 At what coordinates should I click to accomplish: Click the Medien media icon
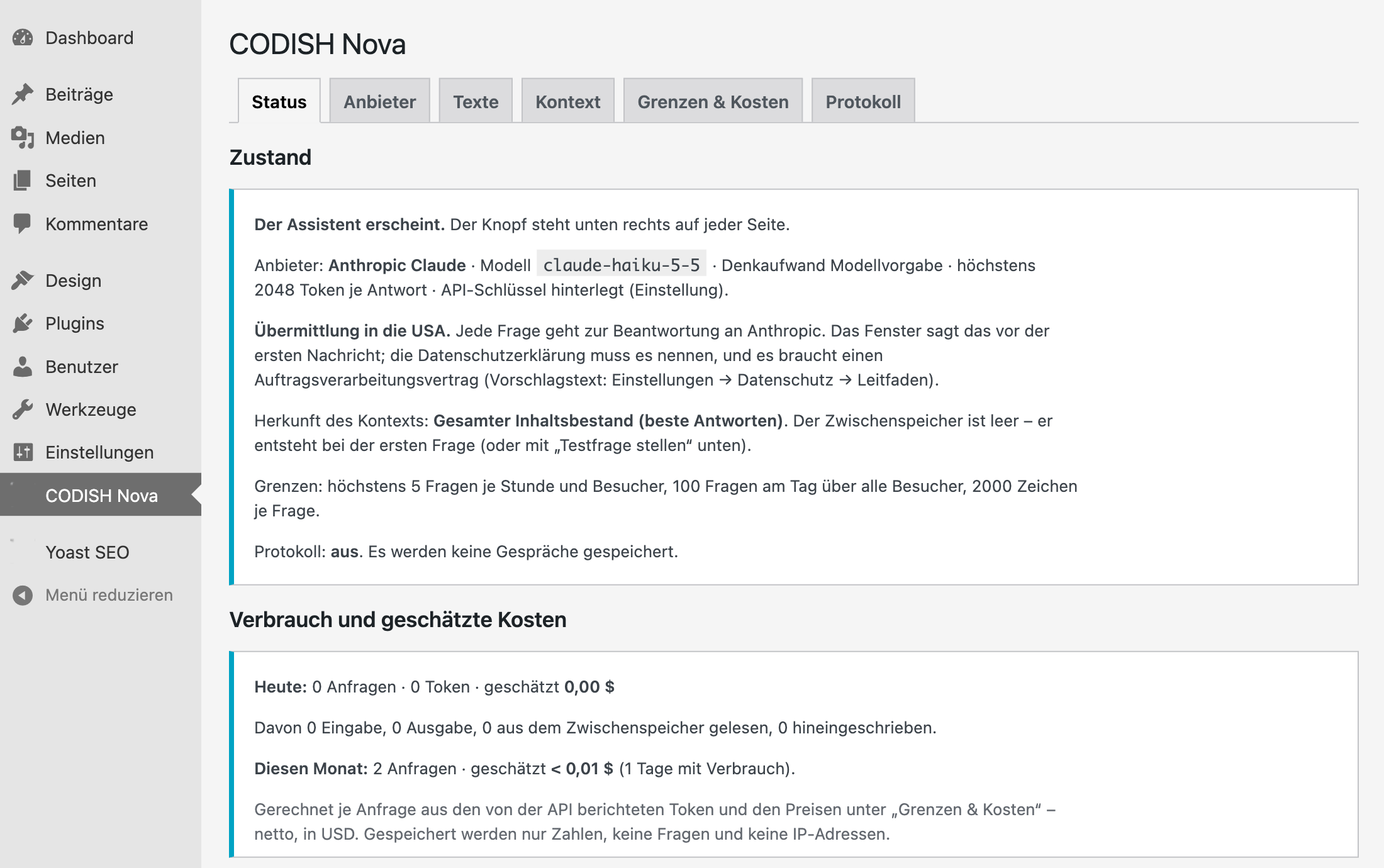coord(23,138)
